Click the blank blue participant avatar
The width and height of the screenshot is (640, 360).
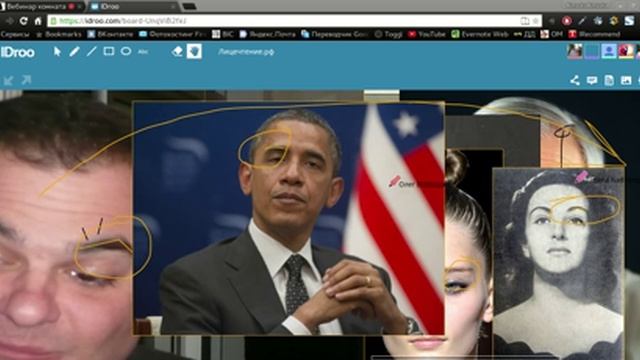coord(592,51)
